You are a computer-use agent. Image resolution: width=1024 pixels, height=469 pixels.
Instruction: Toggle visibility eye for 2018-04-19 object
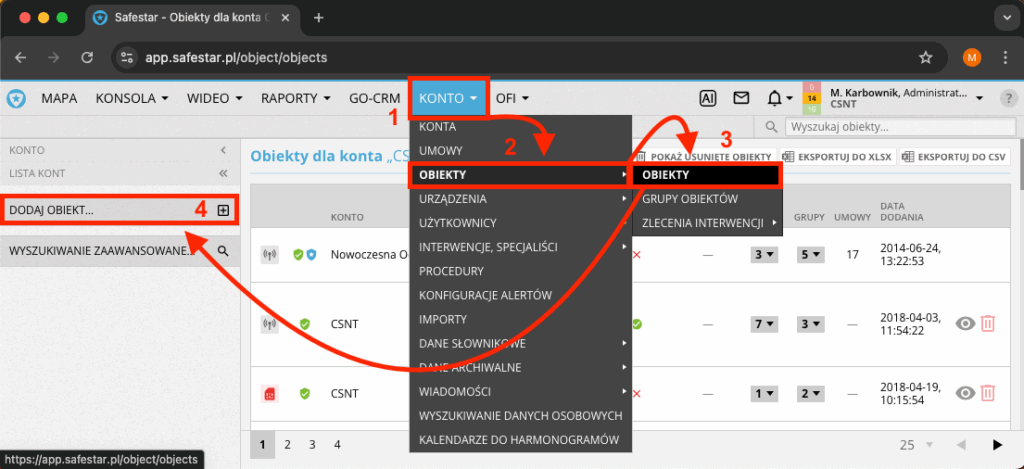(965, 393)
